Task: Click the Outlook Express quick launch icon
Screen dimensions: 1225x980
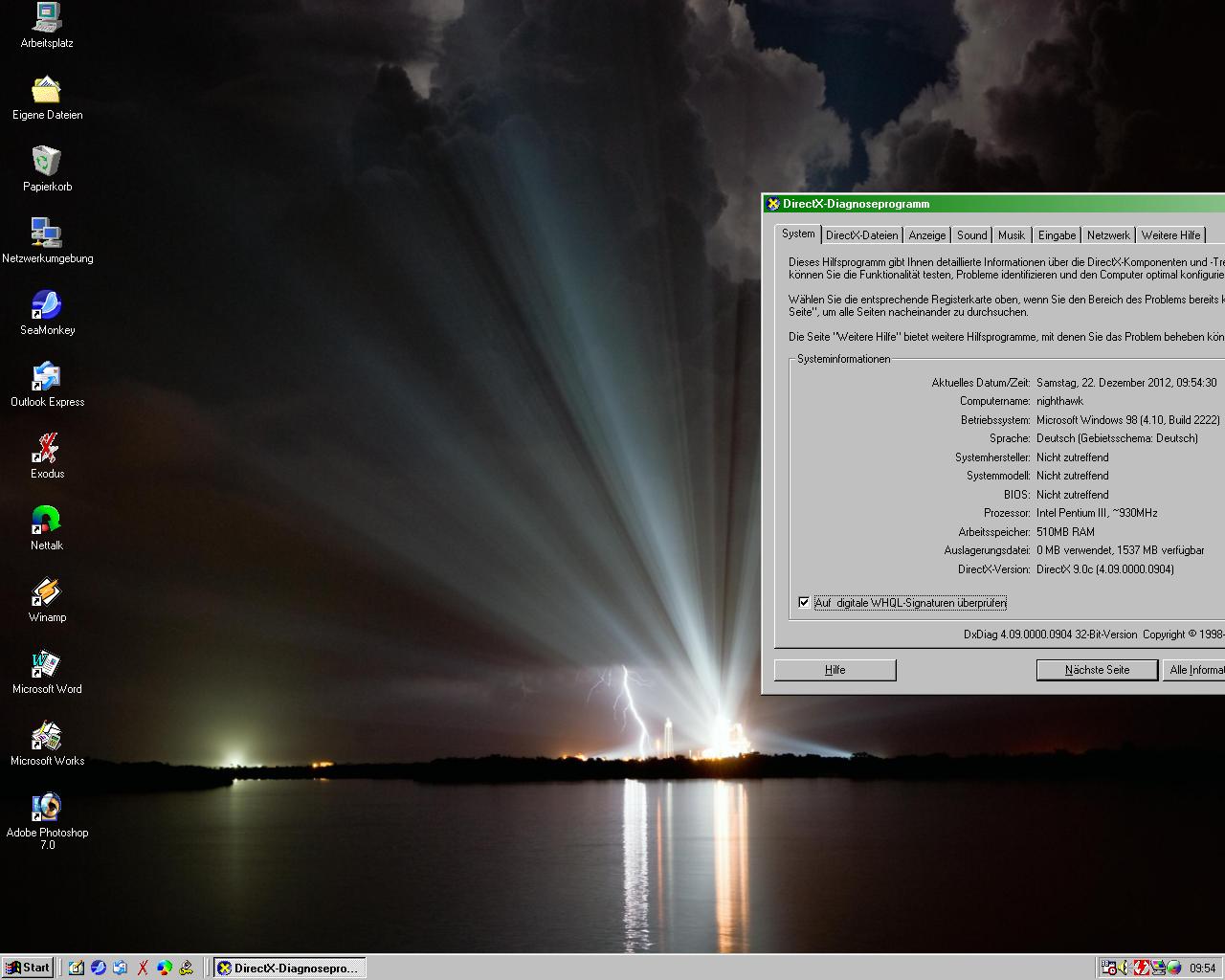Action: point(121,968)
